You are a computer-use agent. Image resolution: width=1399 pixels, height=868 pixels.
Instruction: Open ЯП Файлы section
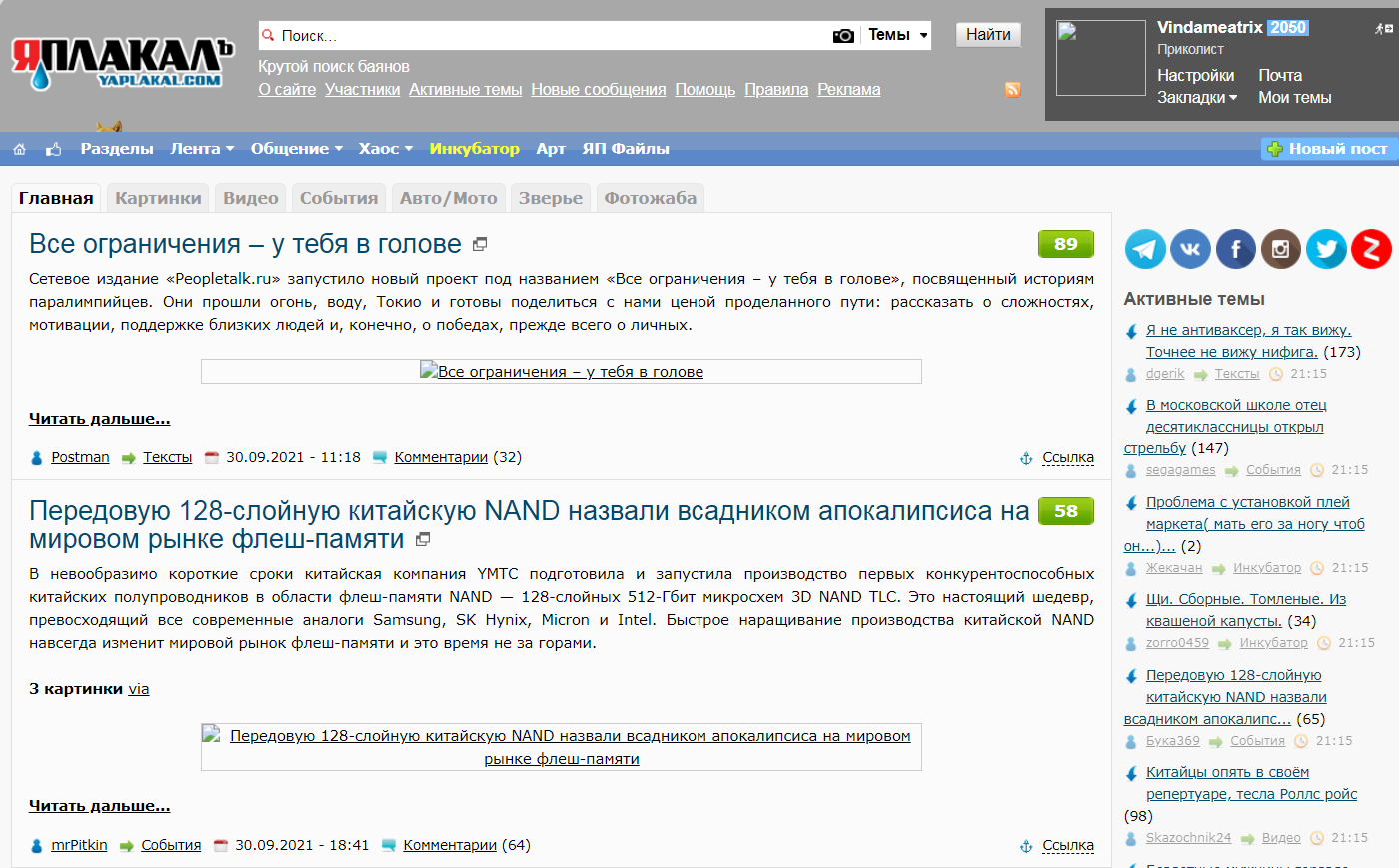pos(626,149)
